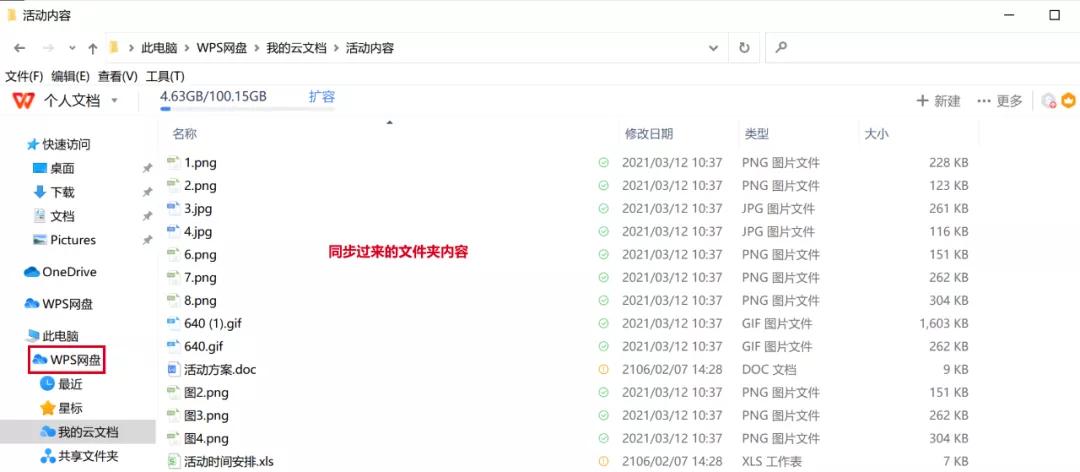Click the storage usage progress bar
The image size is (1080, 472).
click(247, 109)
